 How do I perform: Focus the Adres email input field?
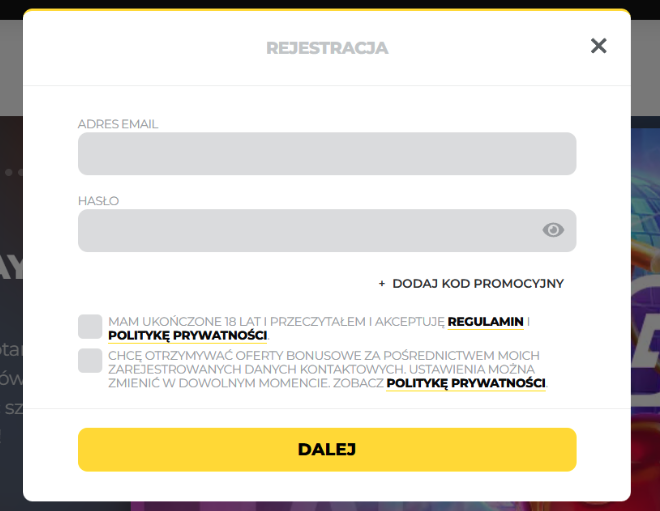[x=327, y=154]
